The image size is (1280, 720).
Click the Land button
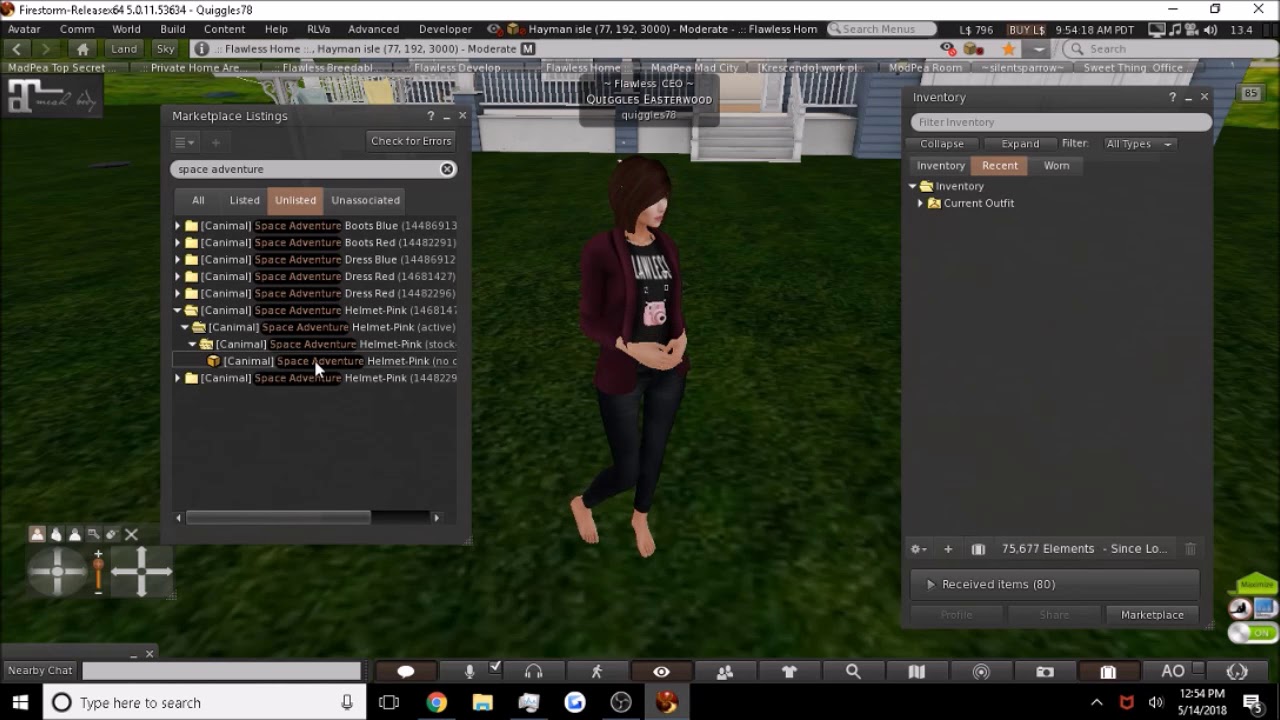(x=124, y=49)
